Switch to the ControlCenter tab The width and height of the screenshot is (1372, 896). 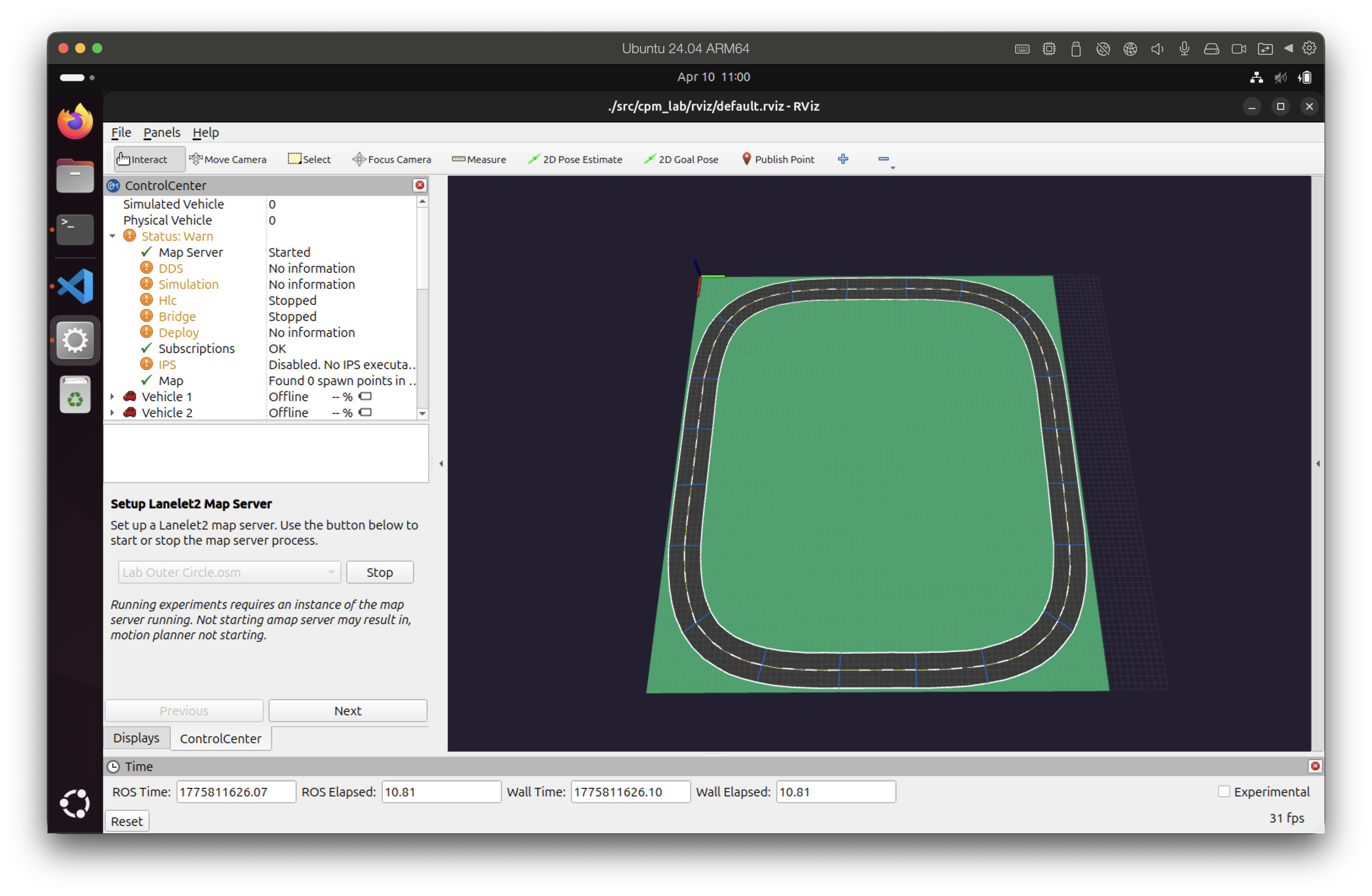click(x=220, y=738)
